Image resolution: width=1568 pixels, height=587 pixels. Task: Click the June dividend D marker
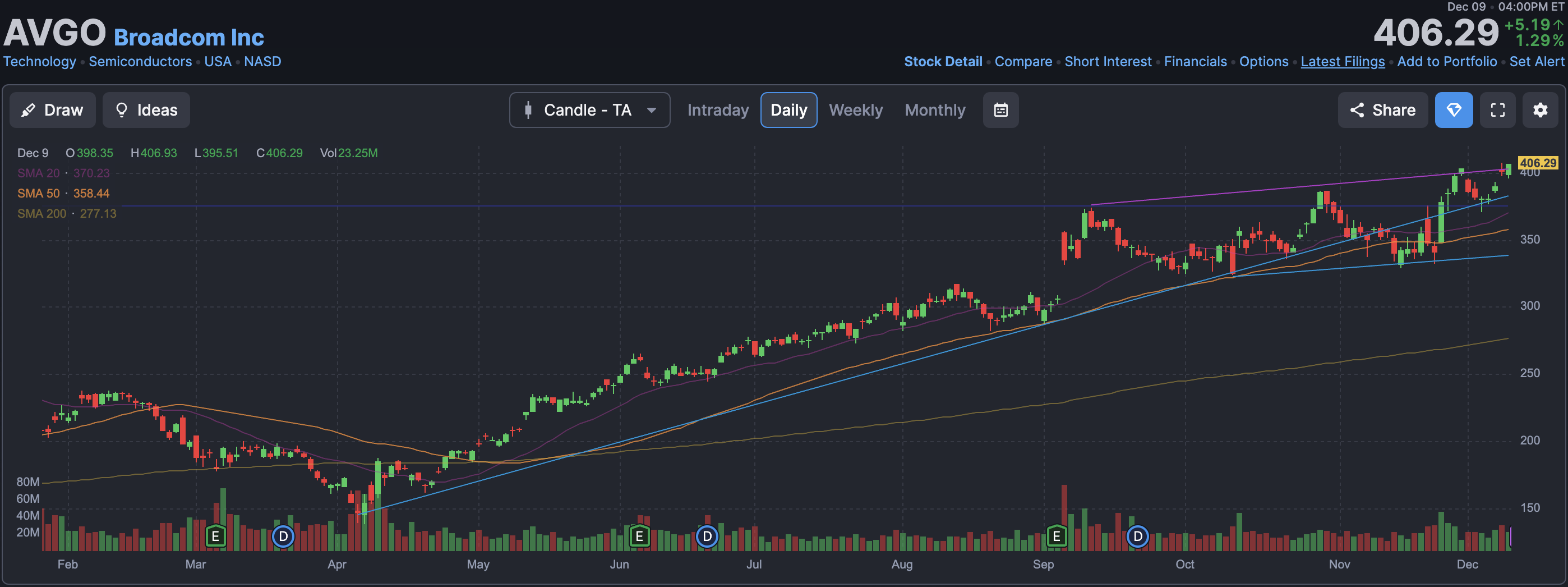pyautogui.click(x=707, y=536)
